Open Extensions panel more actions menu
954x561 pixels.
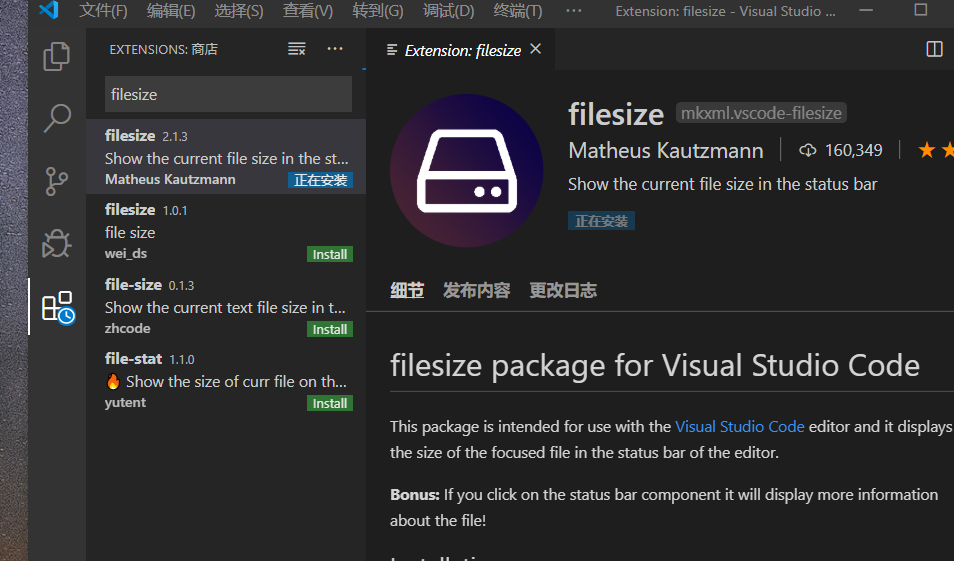(x=335, y=49)
